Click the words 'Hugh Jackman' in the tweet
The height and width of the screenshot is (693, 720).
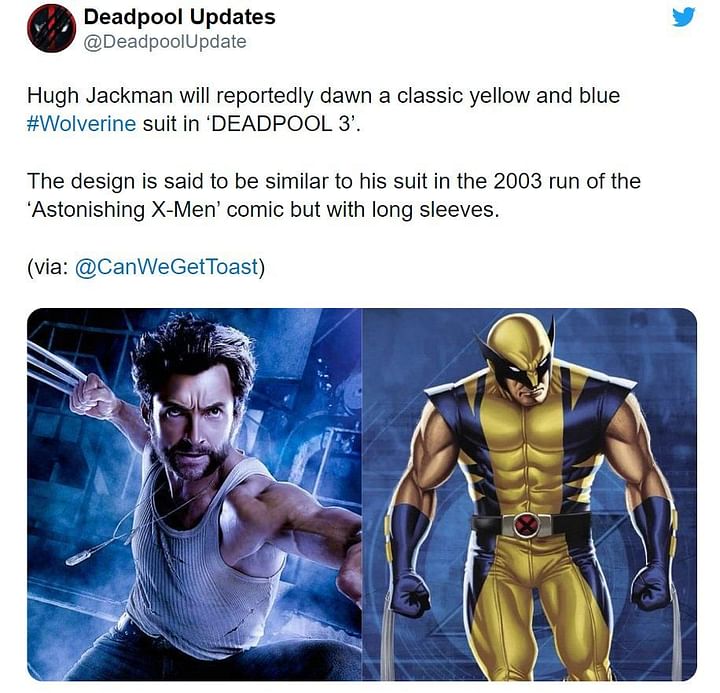[100, 96]
